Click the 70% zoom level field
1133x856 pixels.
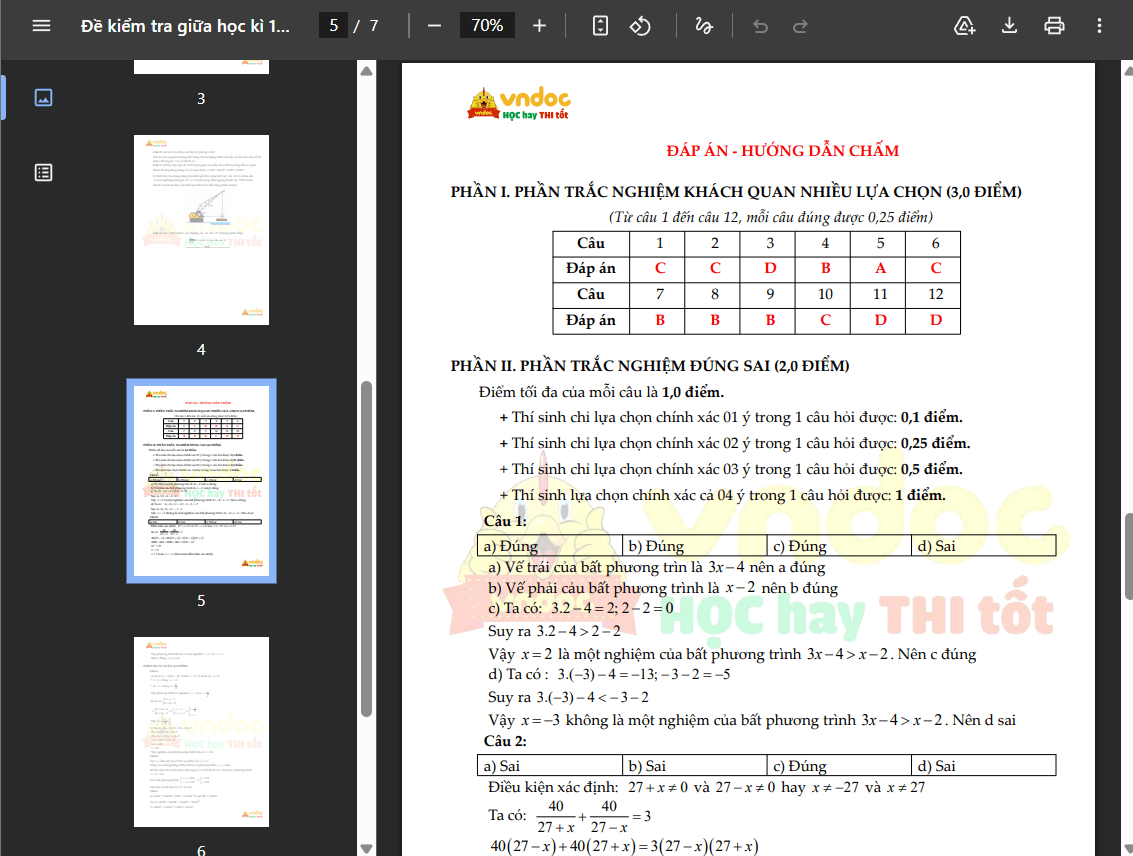click(x=487, y=26)
